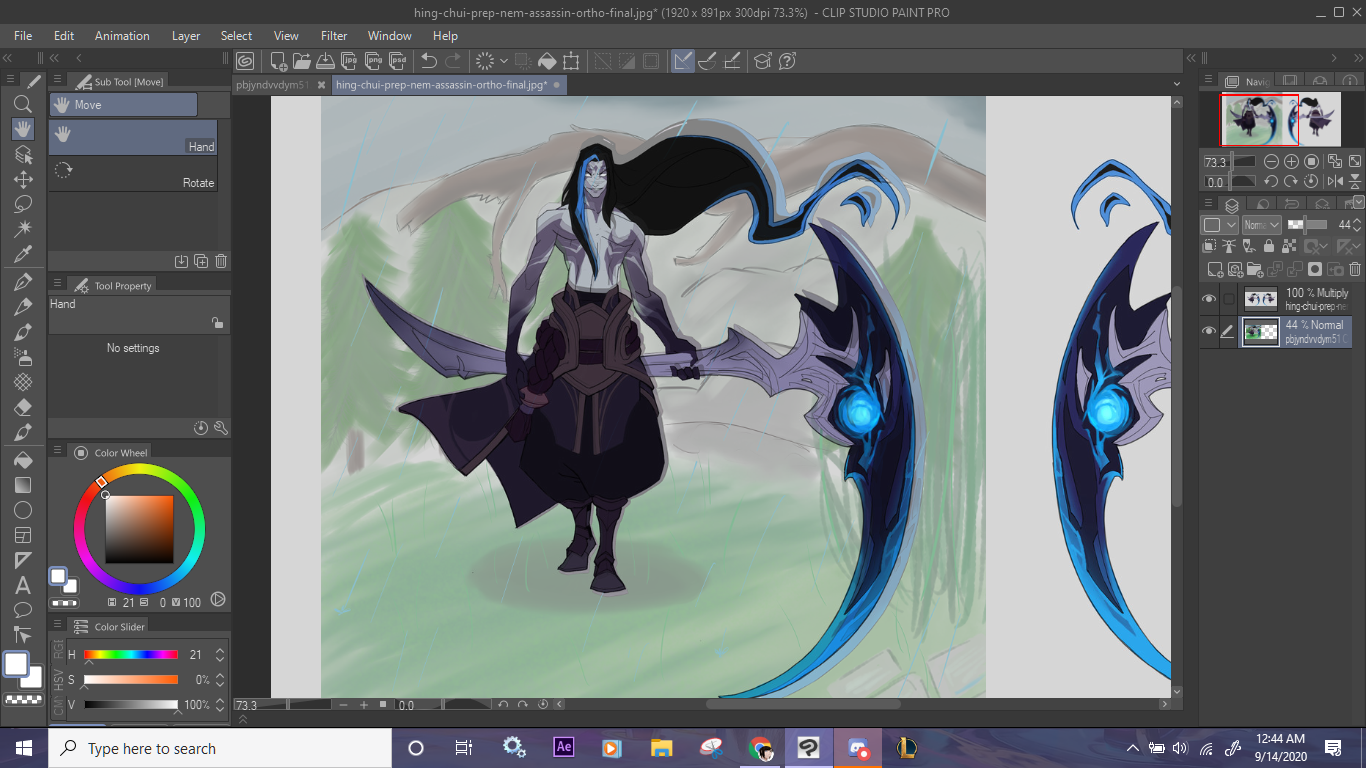Select the Eyedropper tool
This screenshot has width=1366, height=768.
(x=23, y=254)
